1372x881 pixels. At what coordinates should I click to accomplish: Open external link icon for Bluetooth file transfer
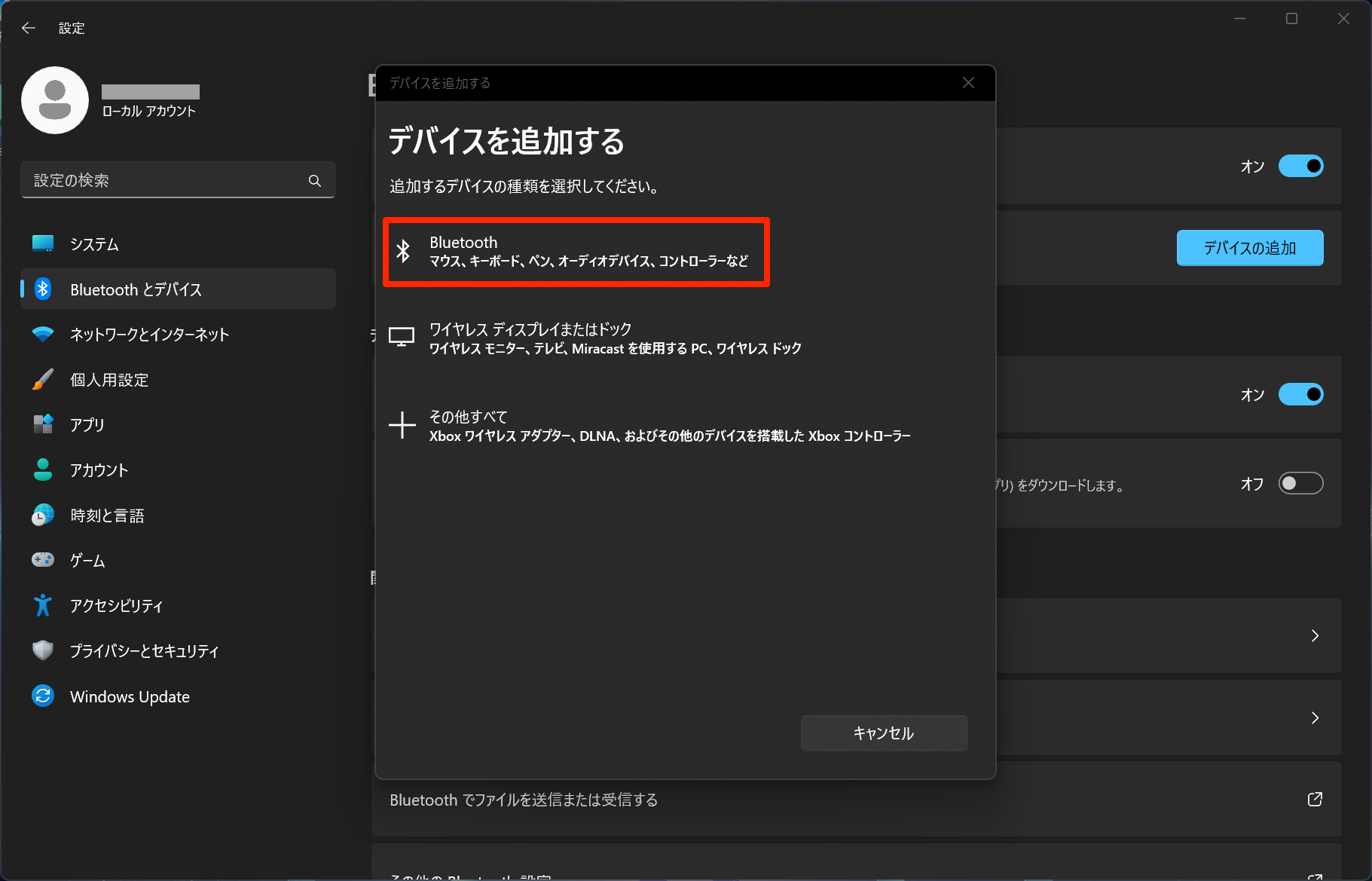click(1315, 799)
